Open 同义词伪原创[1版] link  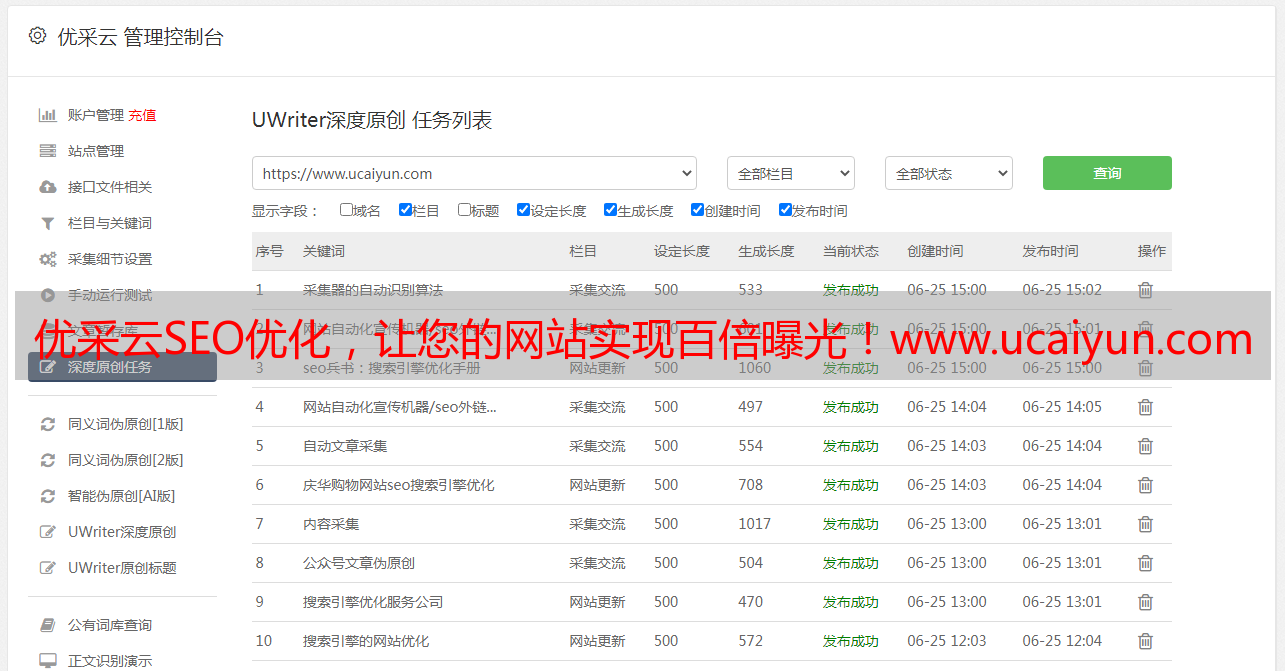pyautogui.click(x=126, y=424)
